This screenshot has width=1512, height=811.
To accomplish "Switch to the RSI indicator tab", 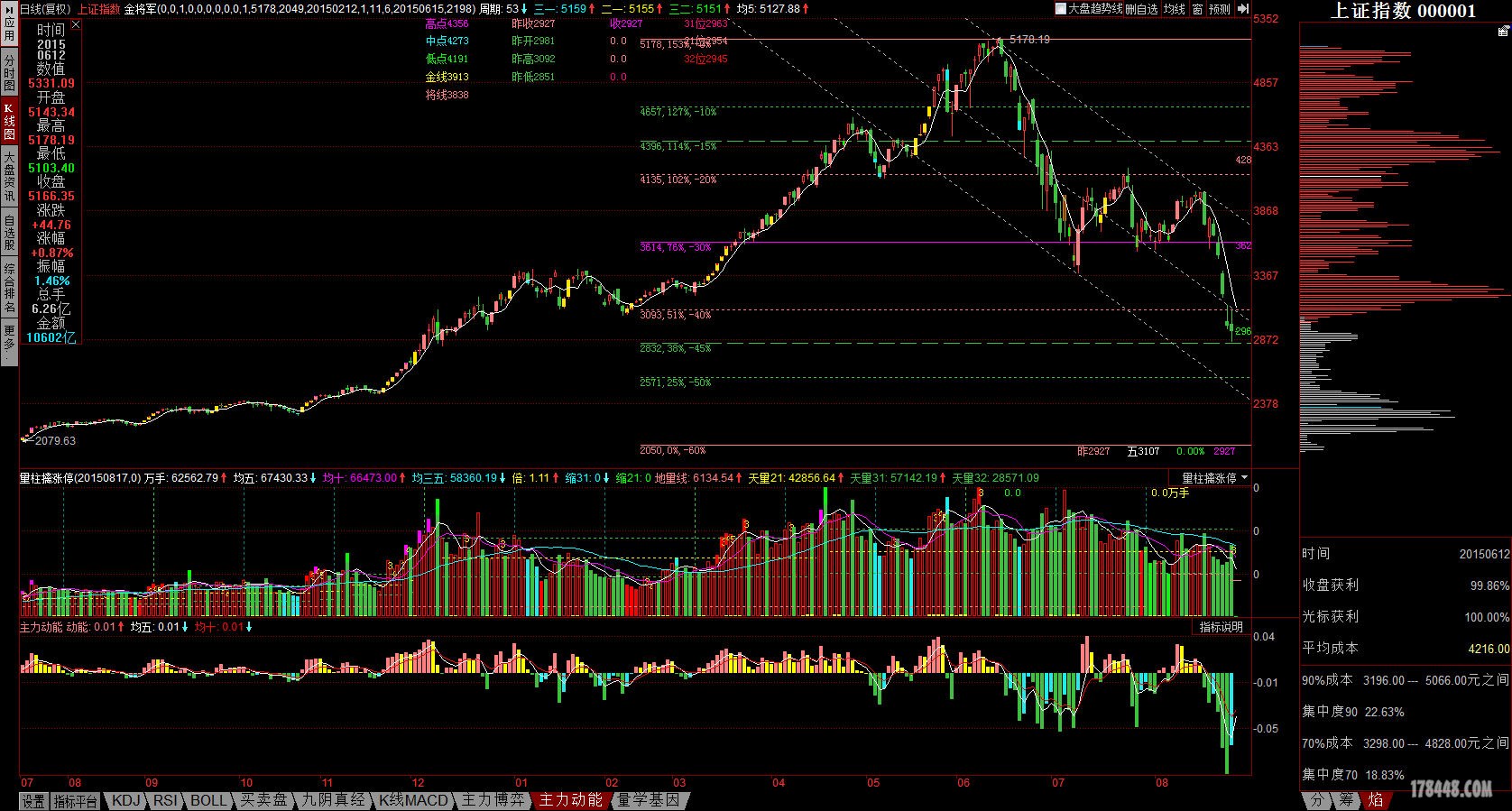I will pos(166,800).
